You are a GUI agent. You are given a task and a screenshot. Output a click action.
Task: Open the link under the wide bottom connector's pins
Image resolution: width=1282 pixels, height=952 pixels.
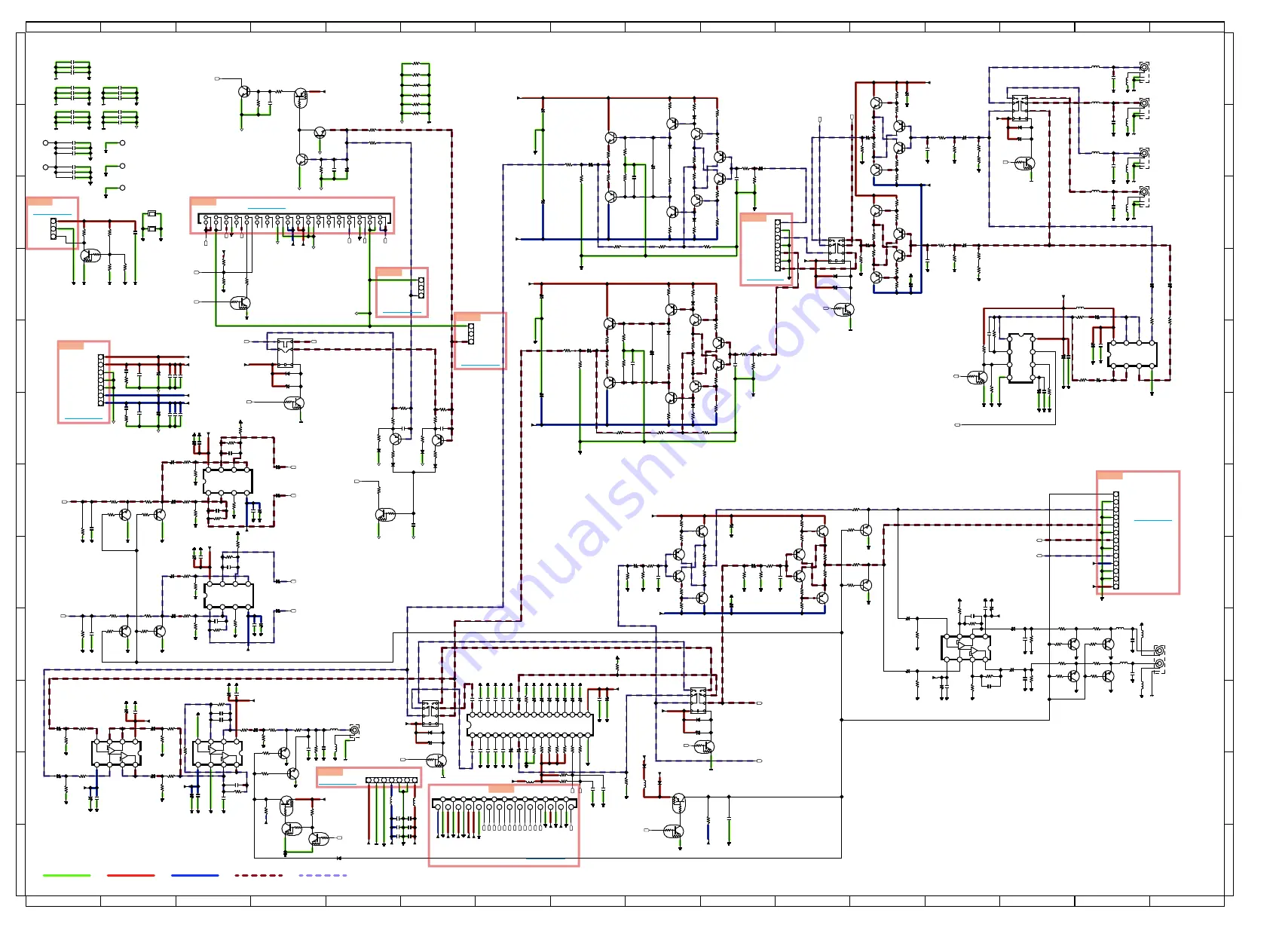point(545,859)
